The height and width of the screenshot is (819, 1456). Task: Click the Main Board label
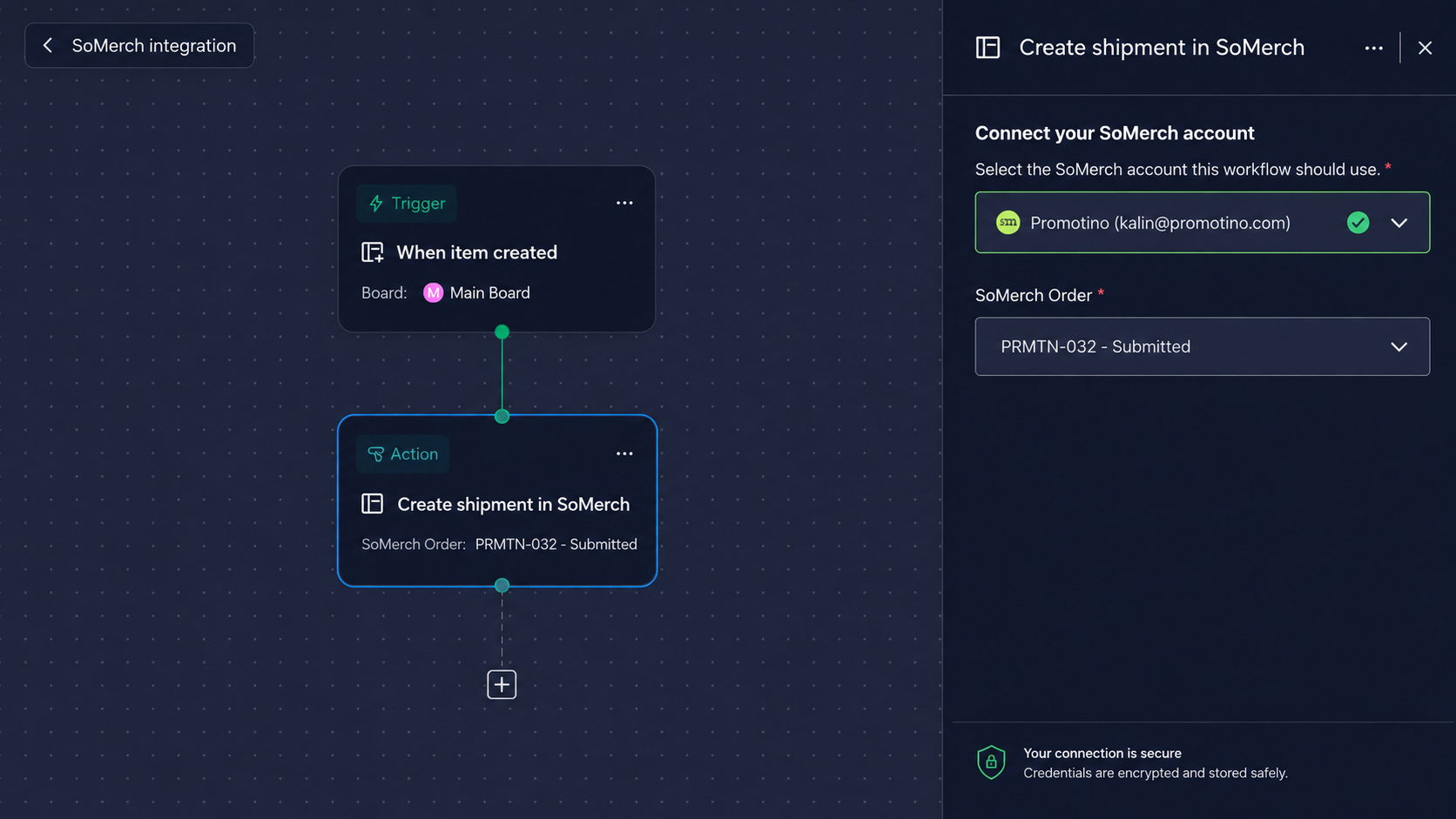489,292
